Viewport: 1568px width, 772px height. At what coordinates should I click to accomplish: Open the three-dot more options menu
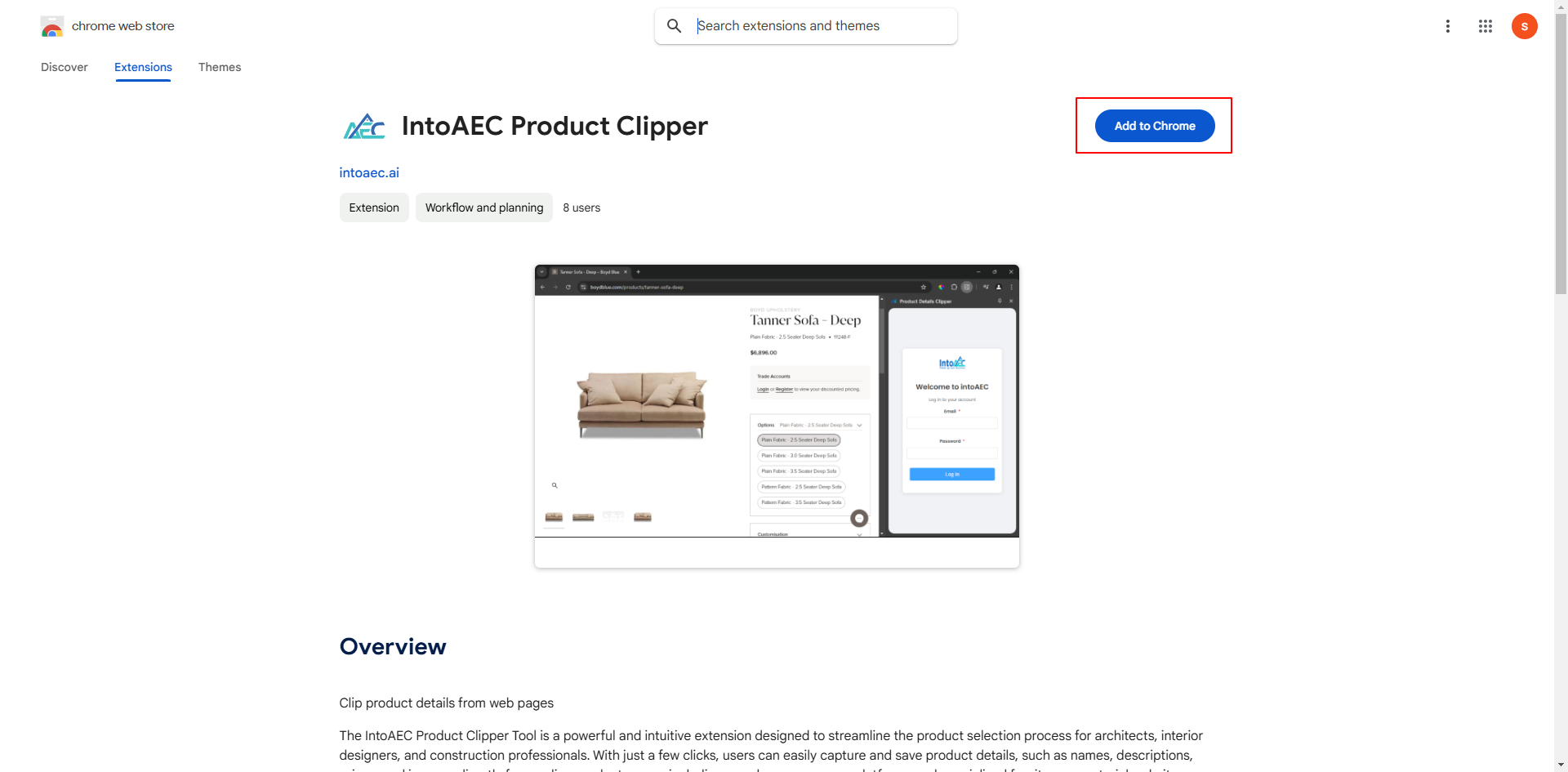click(x=1448, y=26)
